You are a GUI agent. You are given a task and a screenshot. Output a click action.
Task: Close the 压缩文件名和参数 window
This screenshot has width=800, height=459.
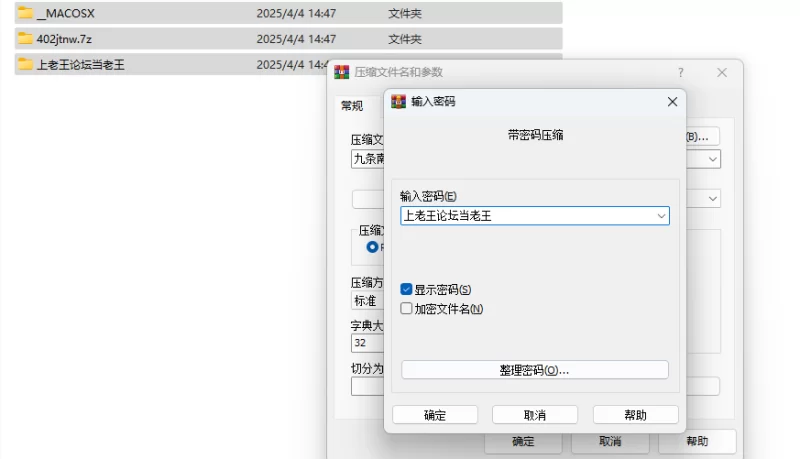pyautogui.click(x=721, y=73)
